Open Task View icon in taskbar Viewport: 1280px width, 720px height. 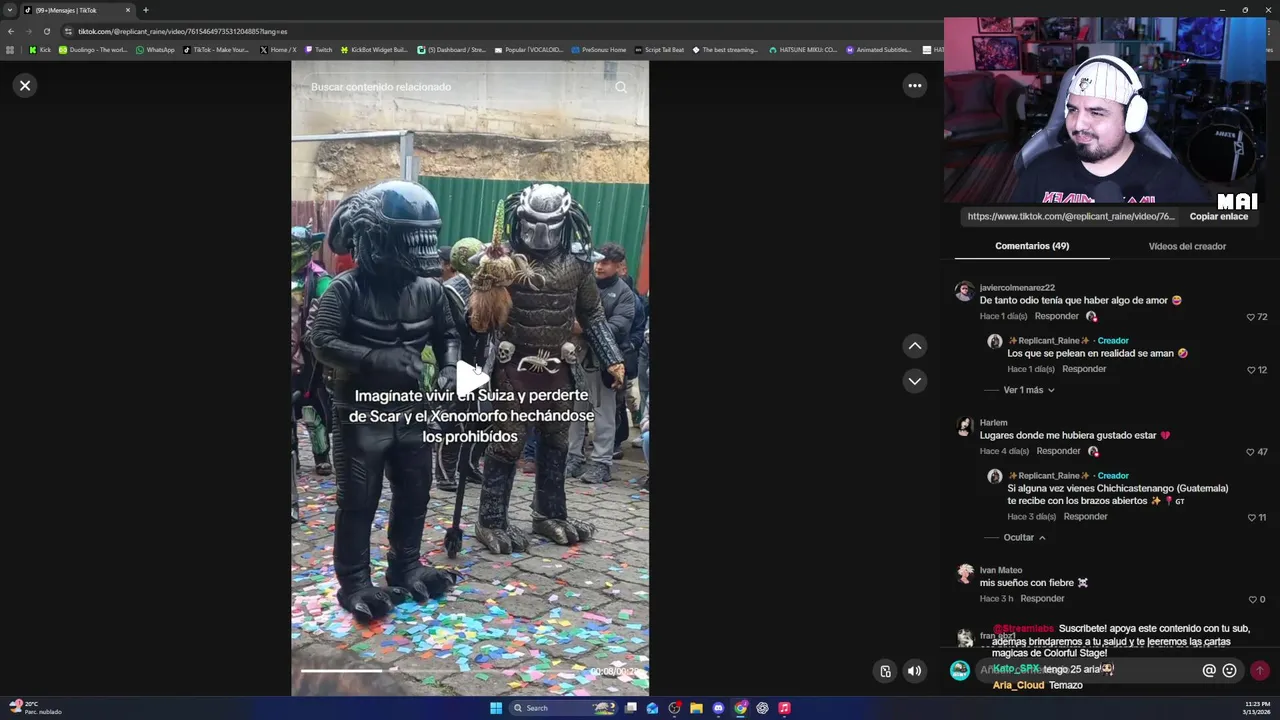tap(631, 708)
